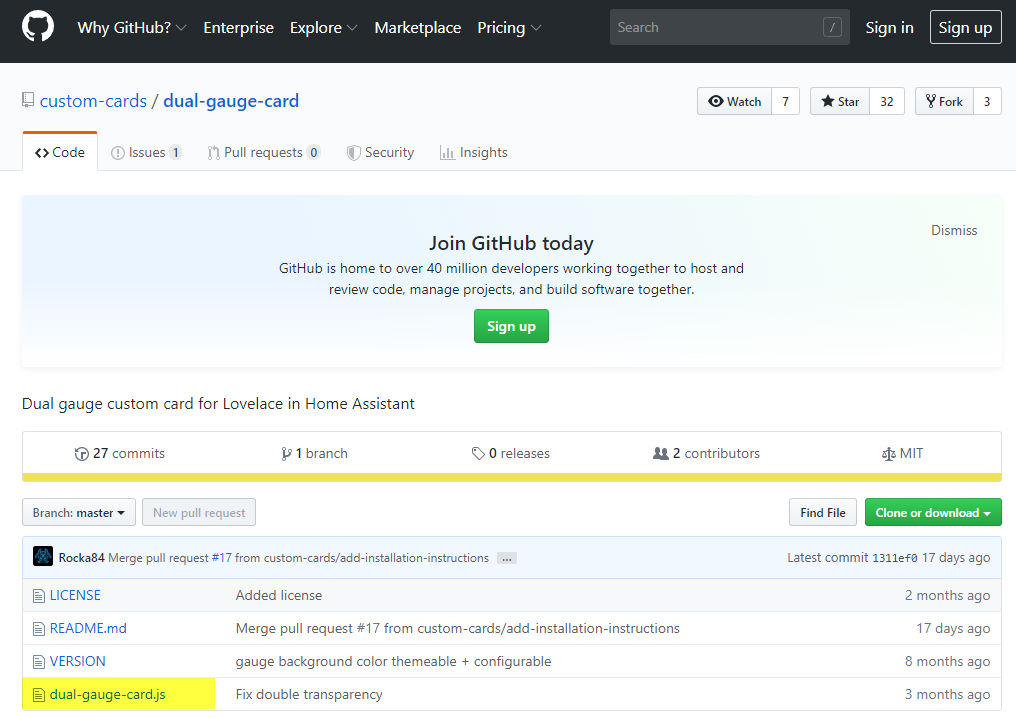Click the Rocka84 avatar thumbnail
This screenshot has height=718, width=1016.
pos(43,557)
